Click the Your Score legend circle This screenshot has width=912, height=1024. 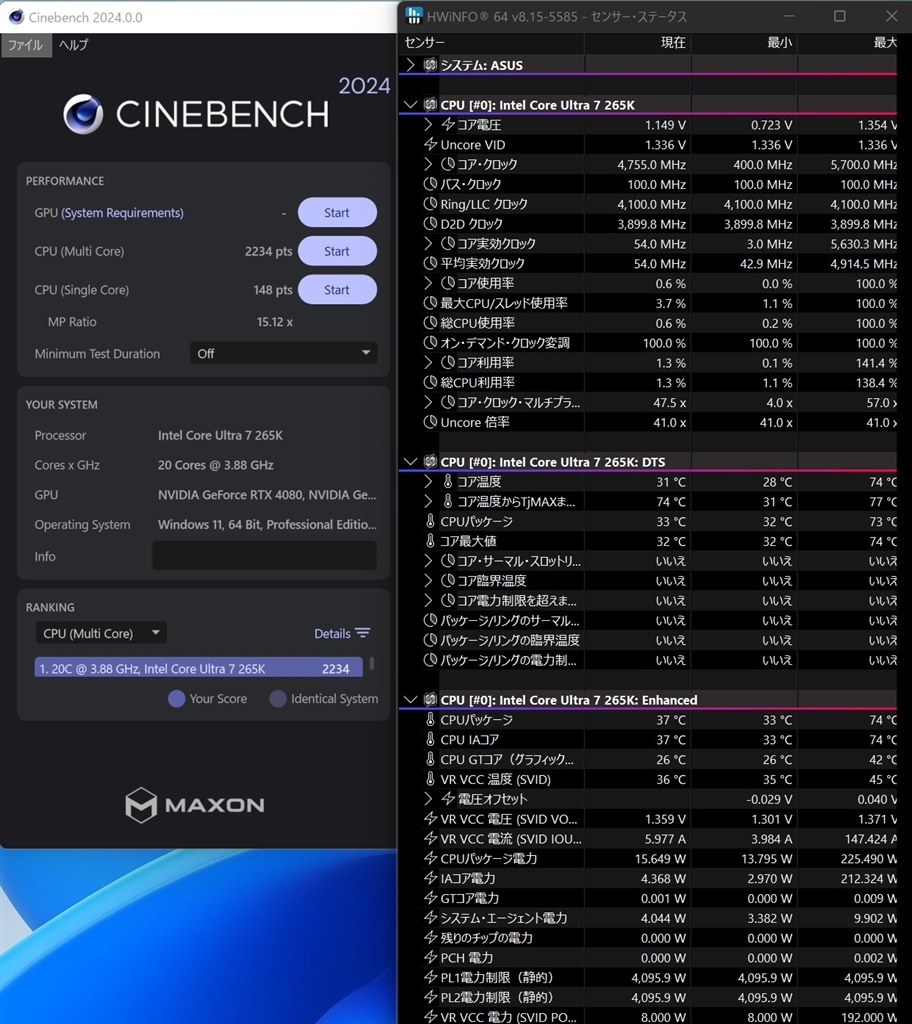177,699
